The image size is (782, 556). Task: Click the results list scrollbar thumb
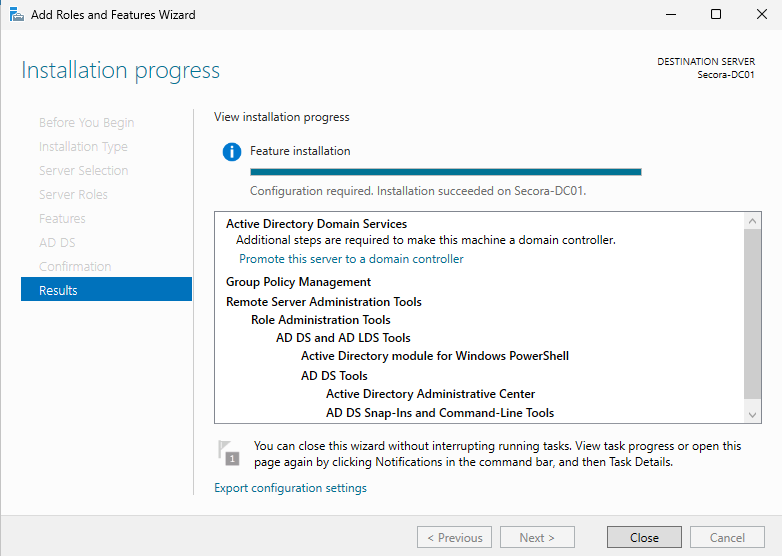[x=753, y=315]
